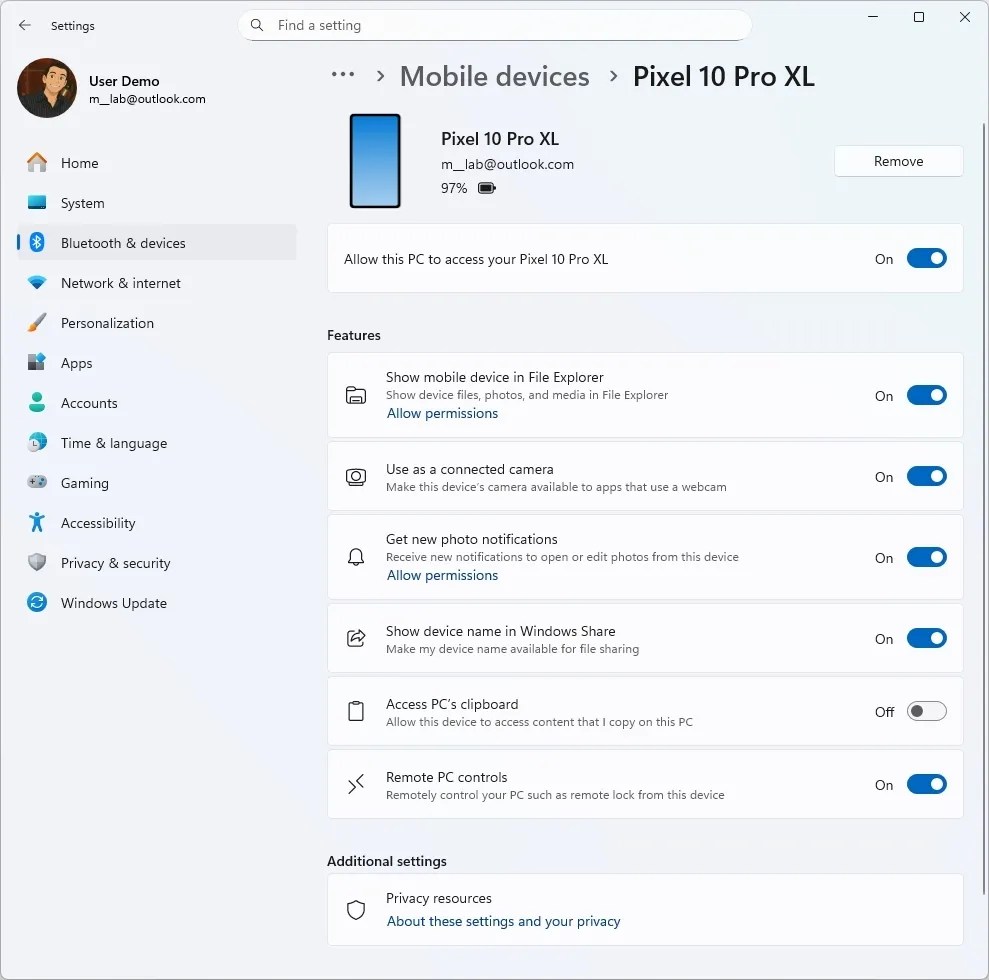Click the Remove button for Pixel 10 Pro XL
Screen dimensions: 989x980
pyautogui.click(x=897, y=161)
